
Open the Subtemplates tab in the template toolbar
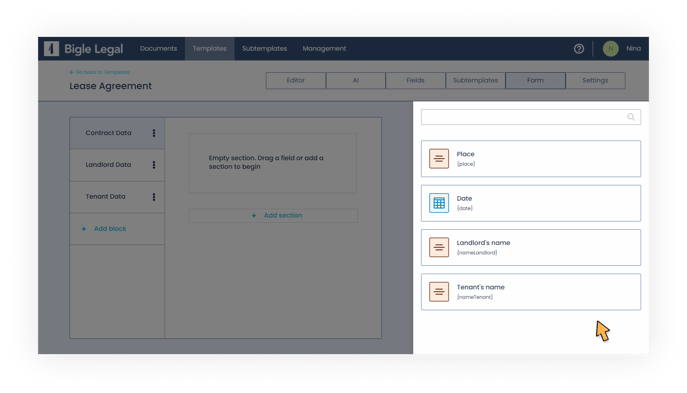pos(475,81)
